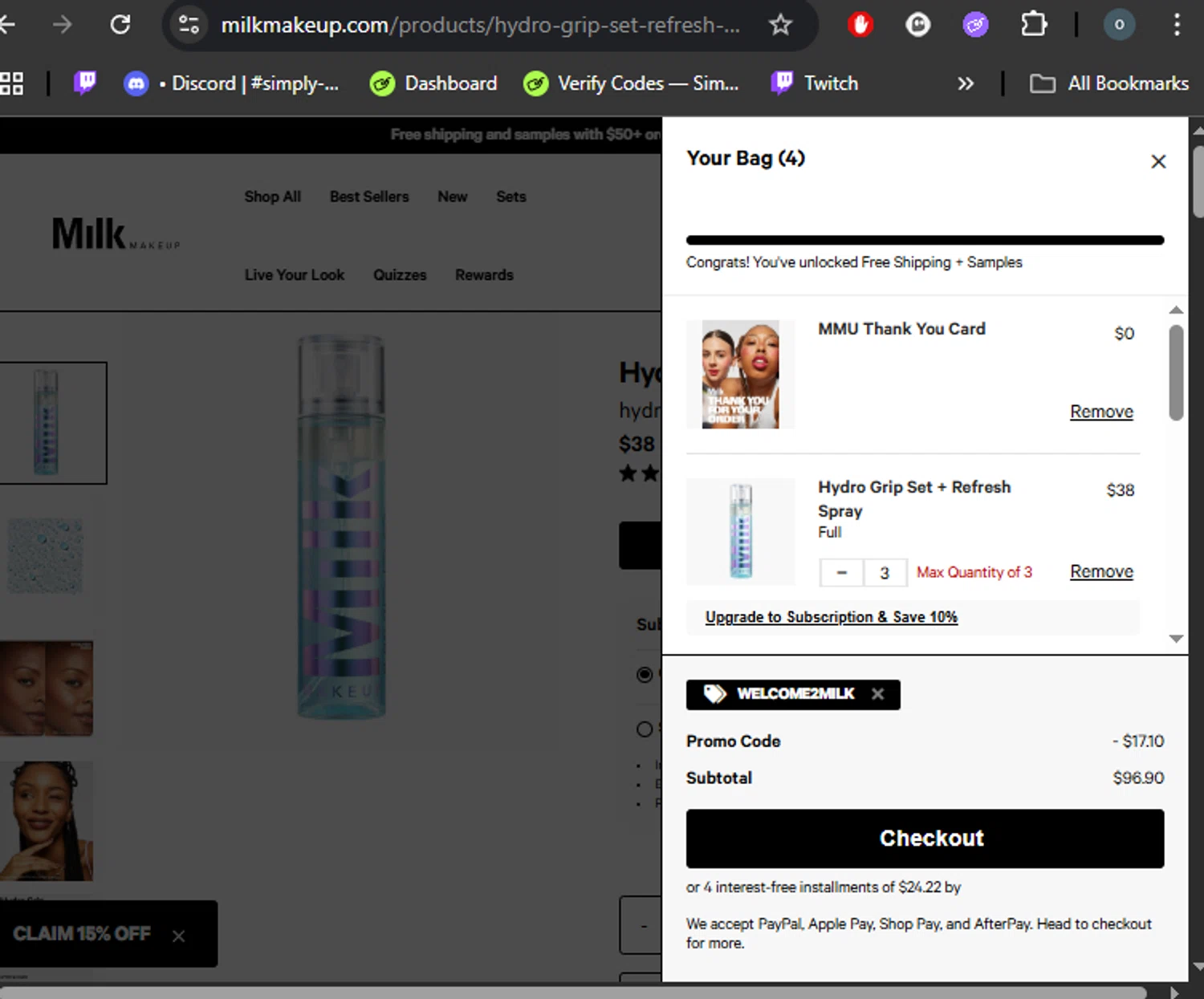Click the horizontal scrollbar at bottom
This screenshot has width=1204, height=999.
pos(573,993)
